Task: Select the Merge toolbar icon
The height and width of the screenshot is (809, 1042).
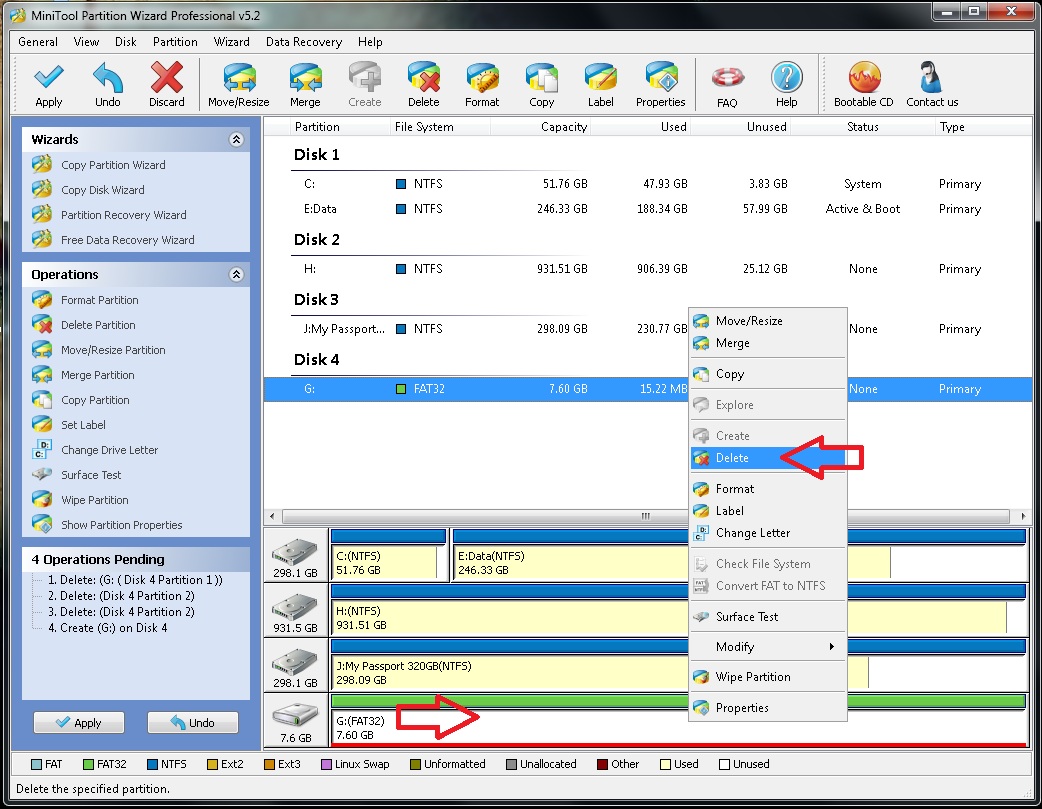Action: tap(305, 84)
